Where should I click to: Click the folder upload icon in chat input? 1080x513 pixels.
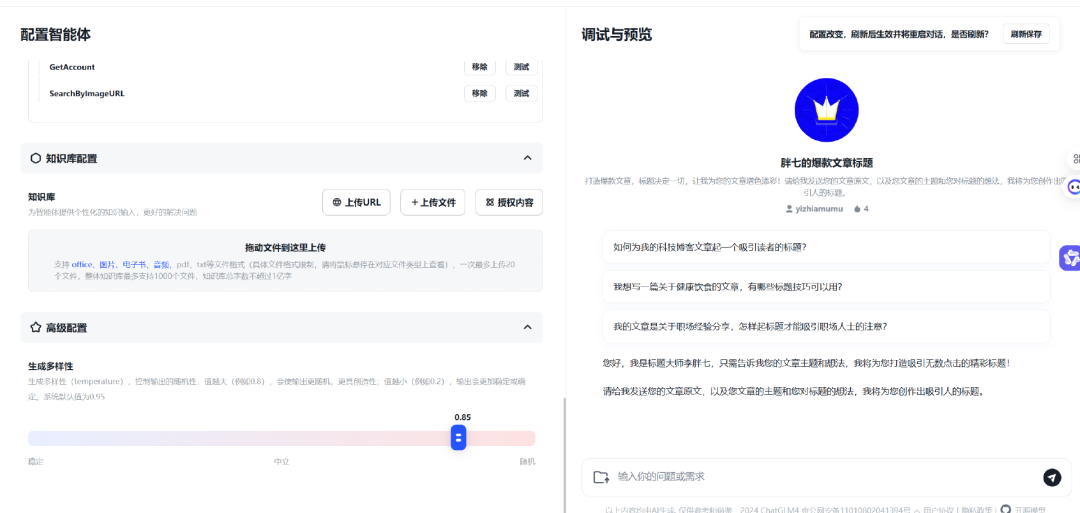coord(601,477)
